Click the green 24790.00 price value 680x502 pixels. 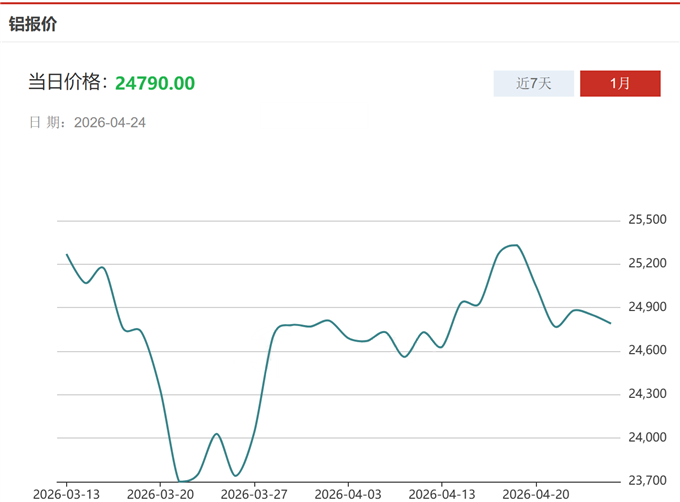[155, 83]
